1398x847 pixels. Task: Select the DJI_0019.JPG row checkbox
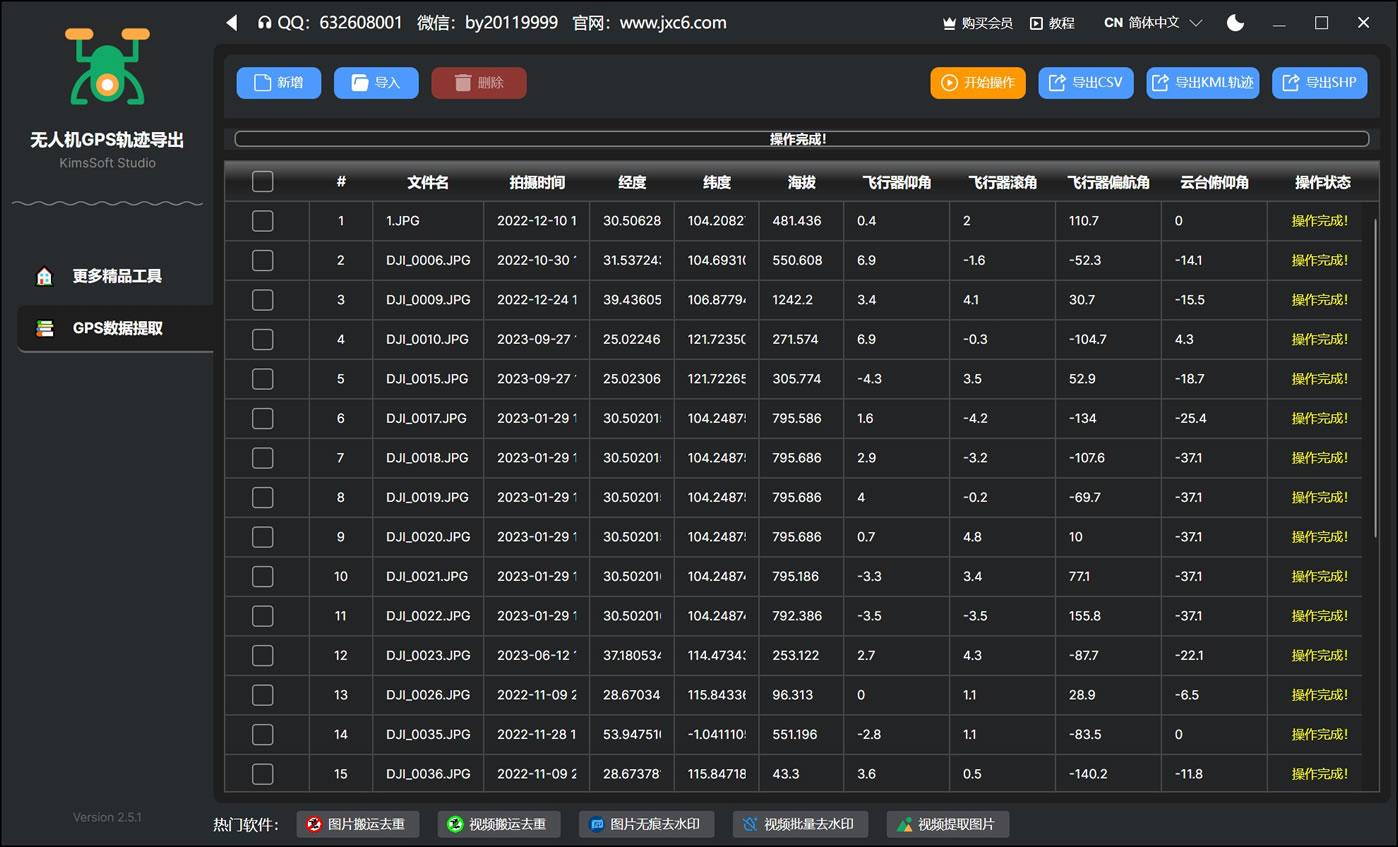262,497
